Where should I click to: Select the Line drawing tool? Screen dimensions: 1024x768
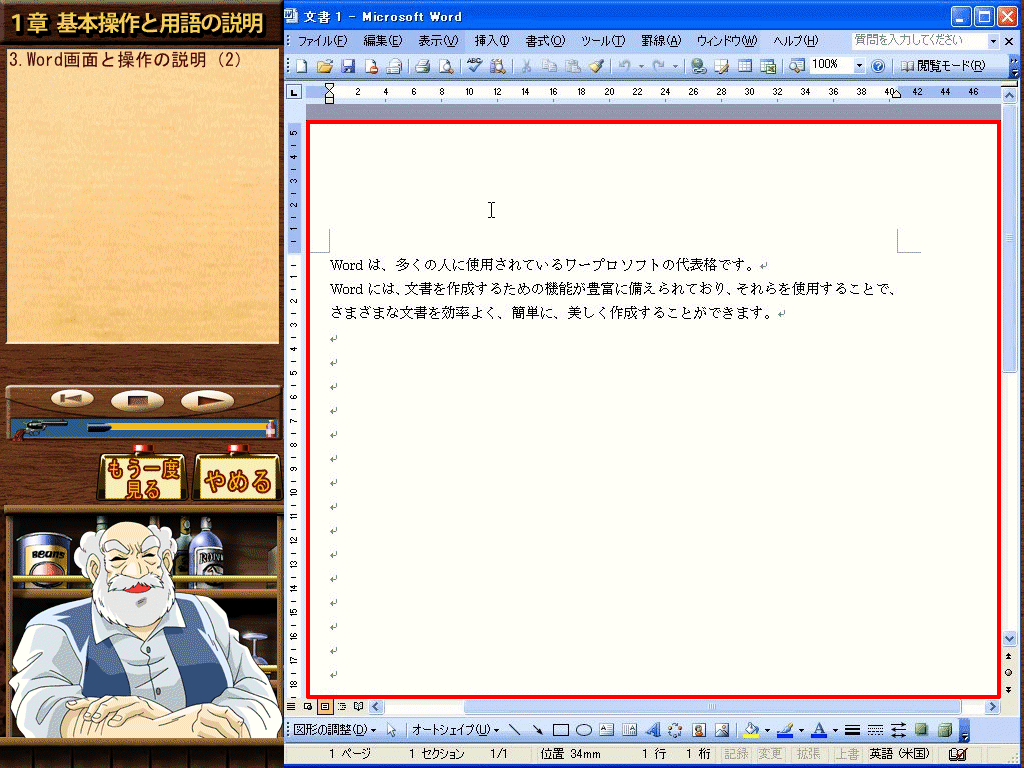point(515,729)
